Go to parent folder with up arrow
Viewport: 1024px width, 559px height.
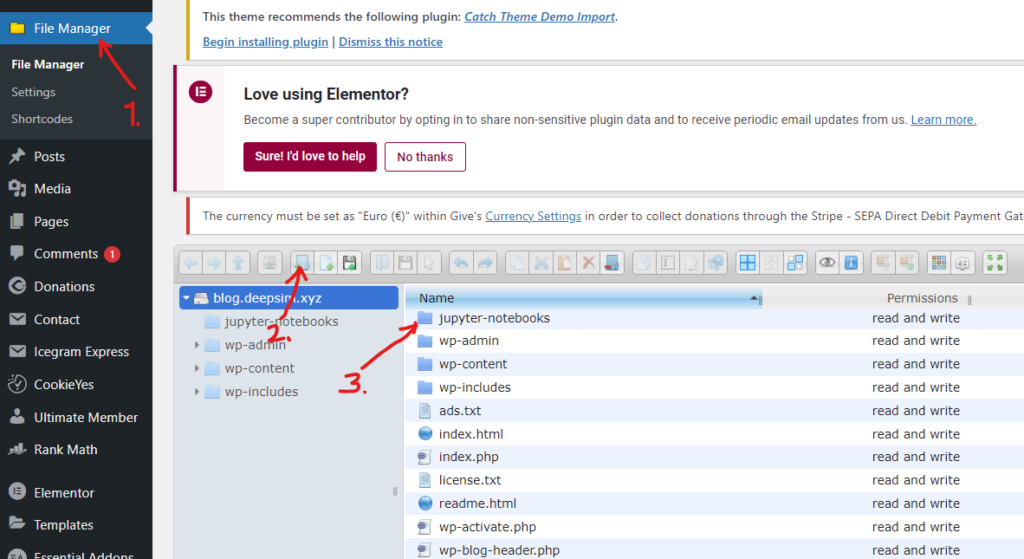(x=238, y=263)
